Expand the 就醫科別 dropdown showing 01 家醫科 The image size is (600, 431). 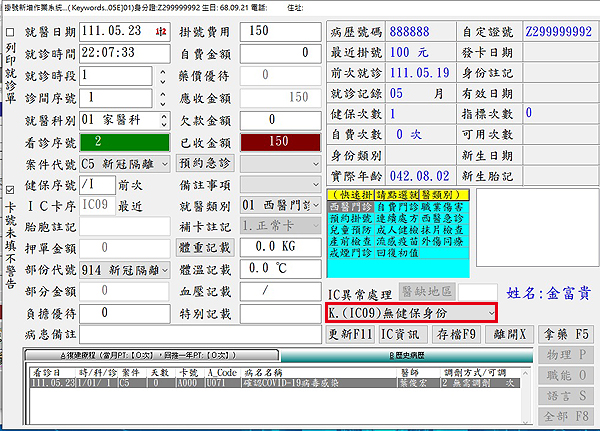(x=163, y=120)
